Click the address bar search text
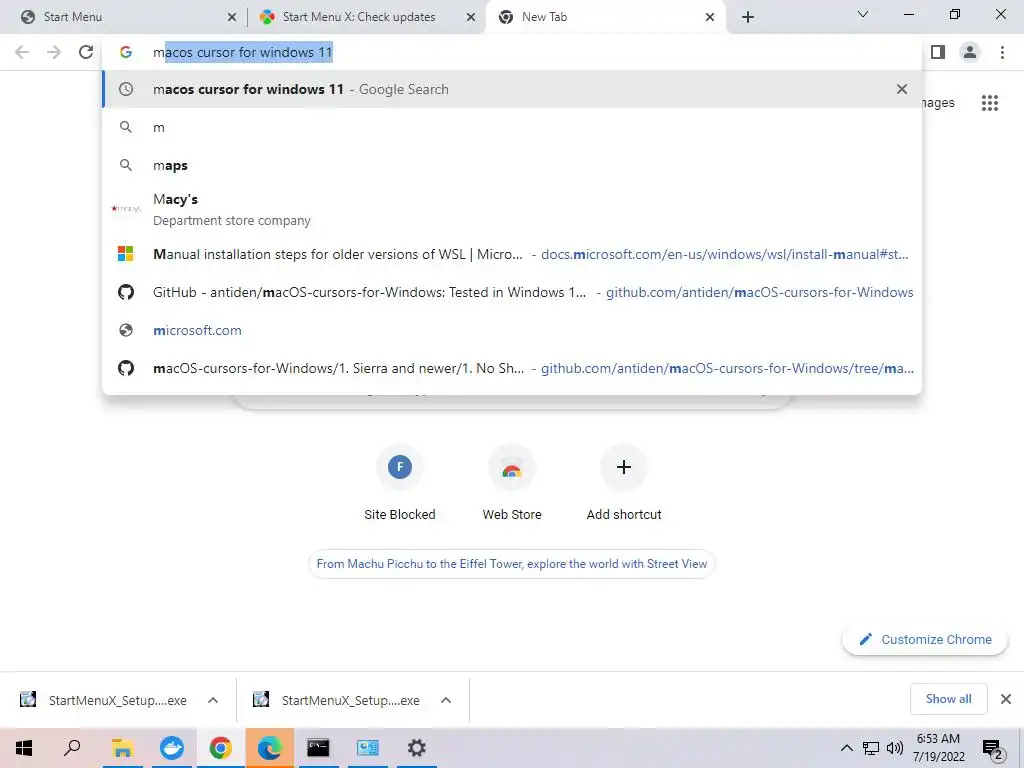The width and height of the screenshot is (1024, 768). coord(243,52)
